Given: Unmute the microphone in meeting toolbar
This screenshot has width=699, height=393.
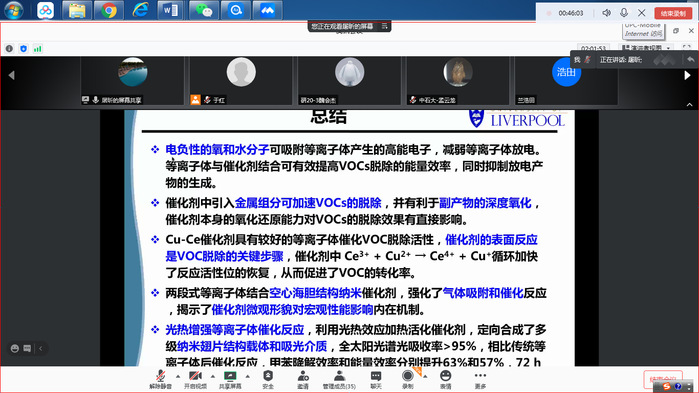Looking at the screenshot, I should (x=160, y=380).
